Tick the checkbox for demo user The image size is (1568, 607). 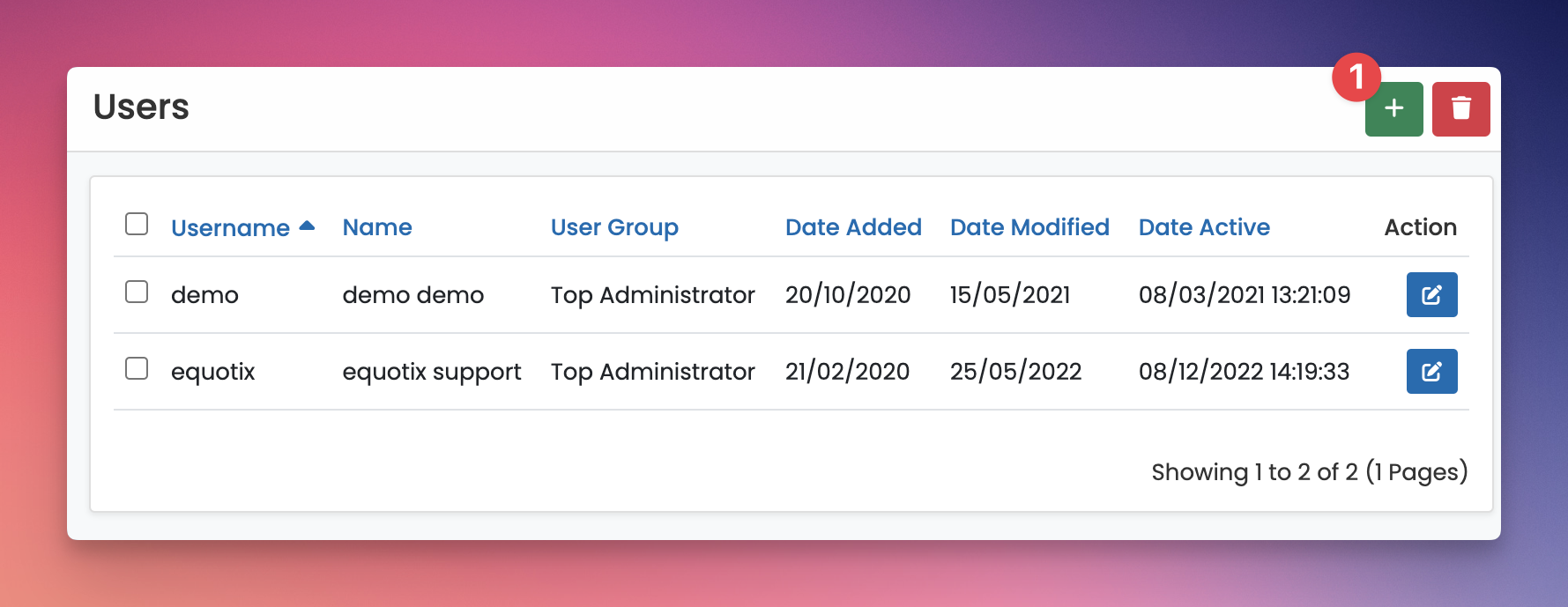tap(137, 292)
